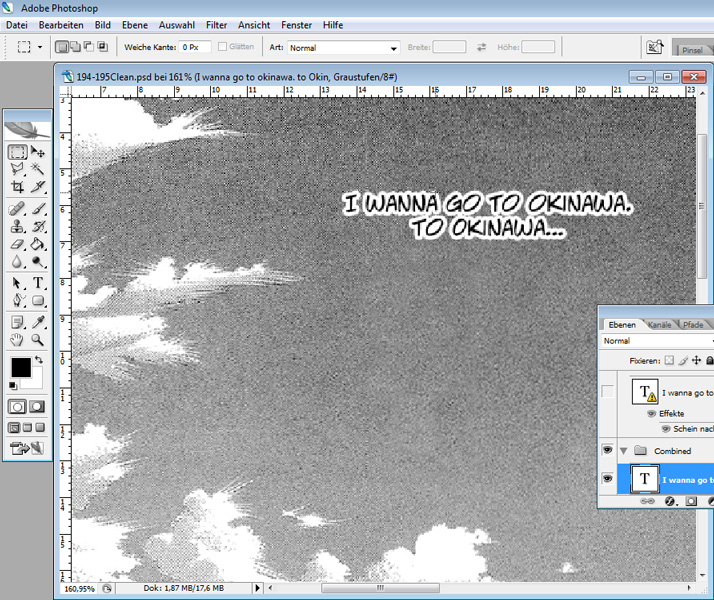Select the Magic Wand tool
The height and width of the screenshot is (600, 714).
tap(38, 169)
